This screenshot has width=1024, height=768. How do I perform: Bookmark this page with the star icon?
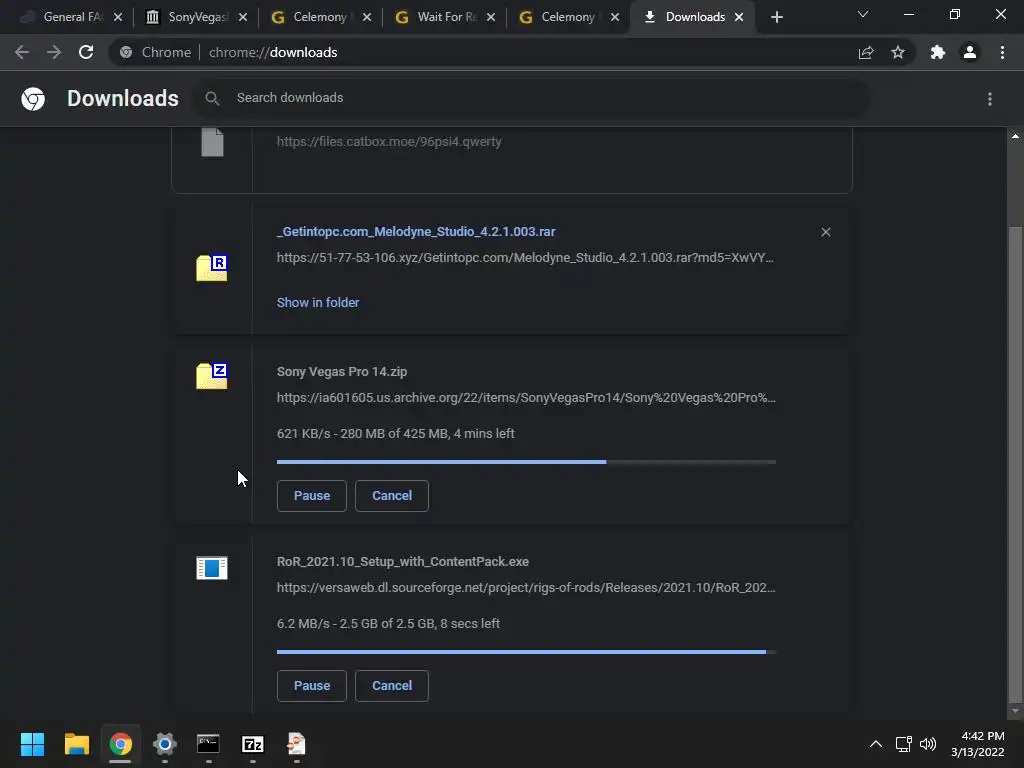898,52
